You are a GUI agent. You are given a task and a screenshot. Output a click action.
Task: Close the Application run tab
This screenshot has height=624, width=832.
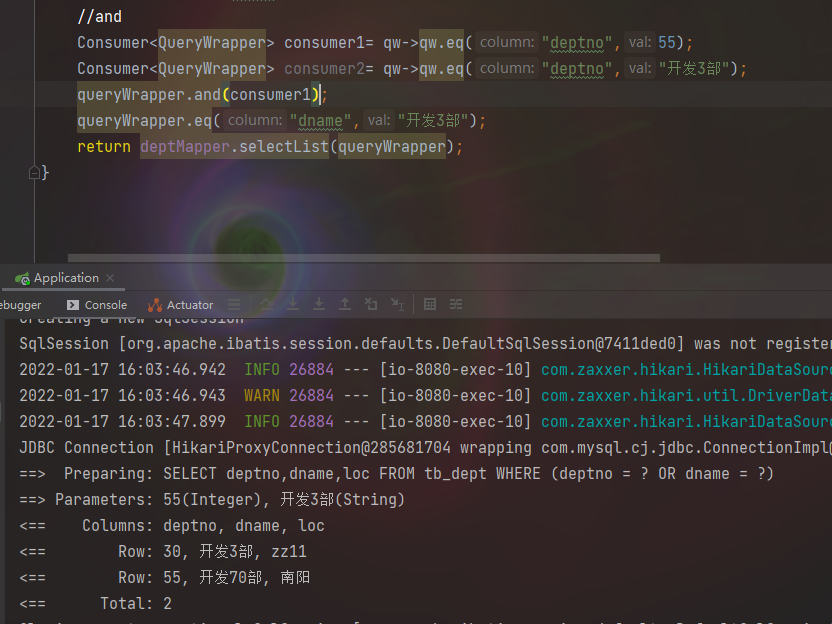pos(110,278)
